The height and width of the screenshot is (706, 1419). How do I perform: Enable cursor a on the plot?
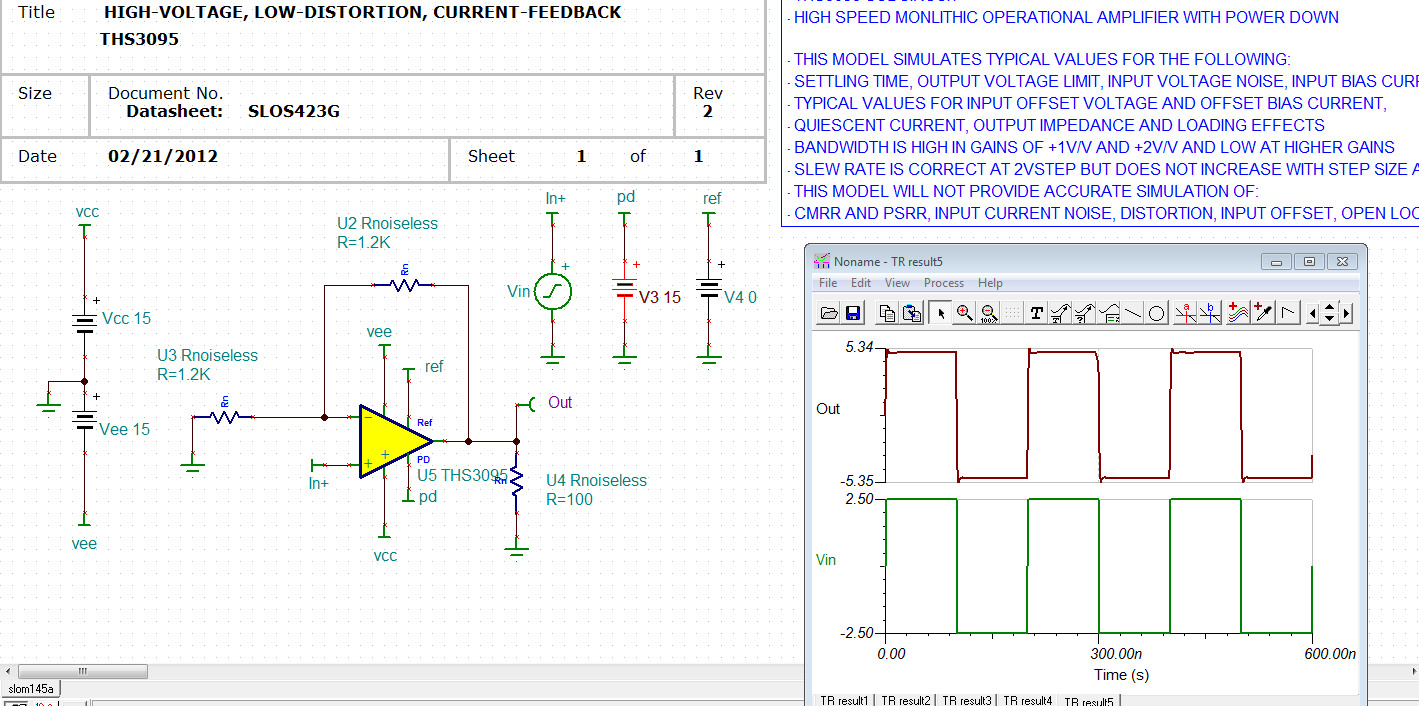point(1186,313)
